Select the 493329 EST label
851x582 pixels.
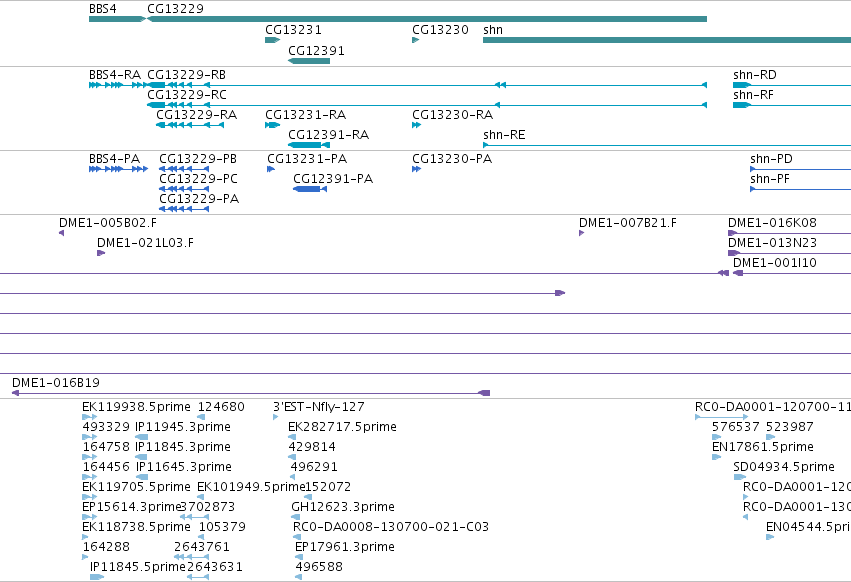pos(106,427)
